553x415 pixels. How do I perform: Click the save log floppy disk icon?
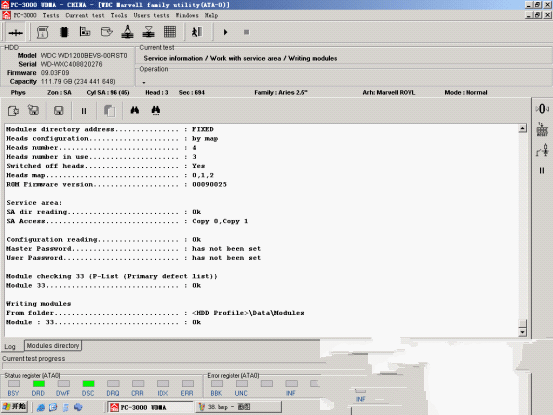coord(59,111)
